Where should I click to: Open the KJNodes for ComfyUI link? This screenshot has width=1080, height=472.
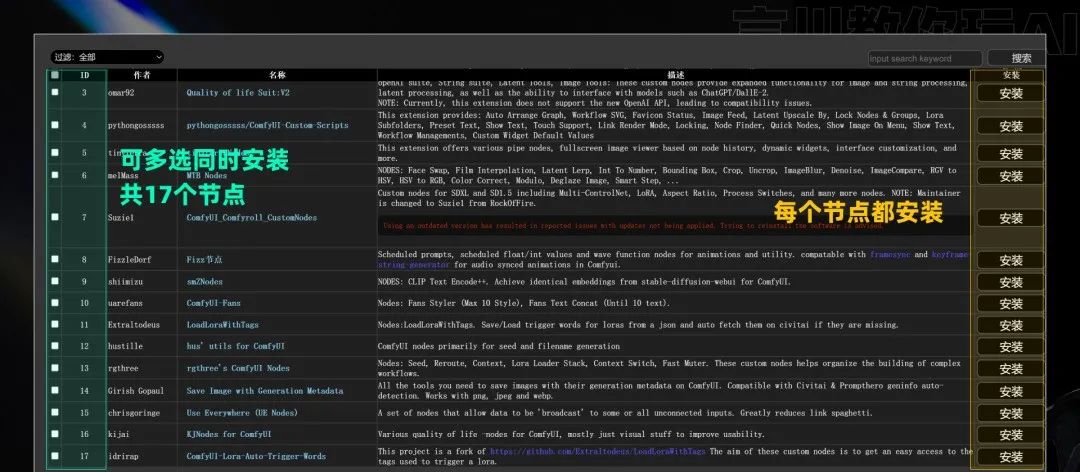229,434
